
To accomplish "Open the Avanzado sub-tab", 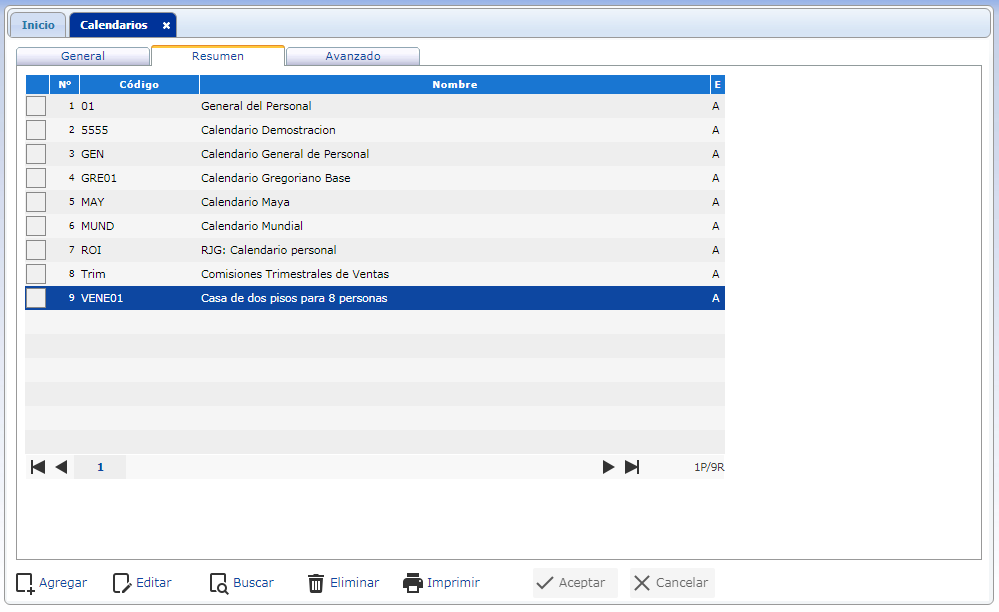I will [353, 56].
